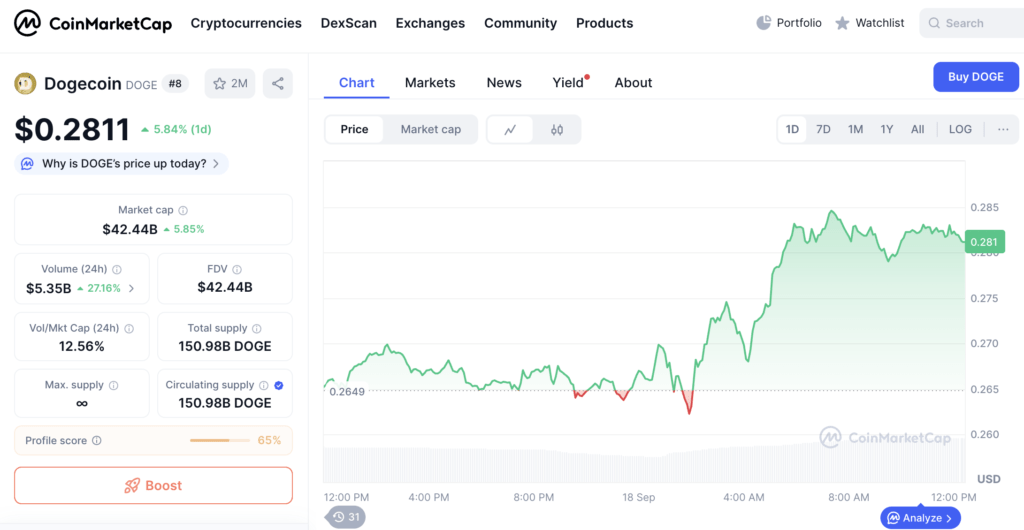Switch to the Markets tab
Viewport: 1024px width, 530px height.
tap(430, 83)
